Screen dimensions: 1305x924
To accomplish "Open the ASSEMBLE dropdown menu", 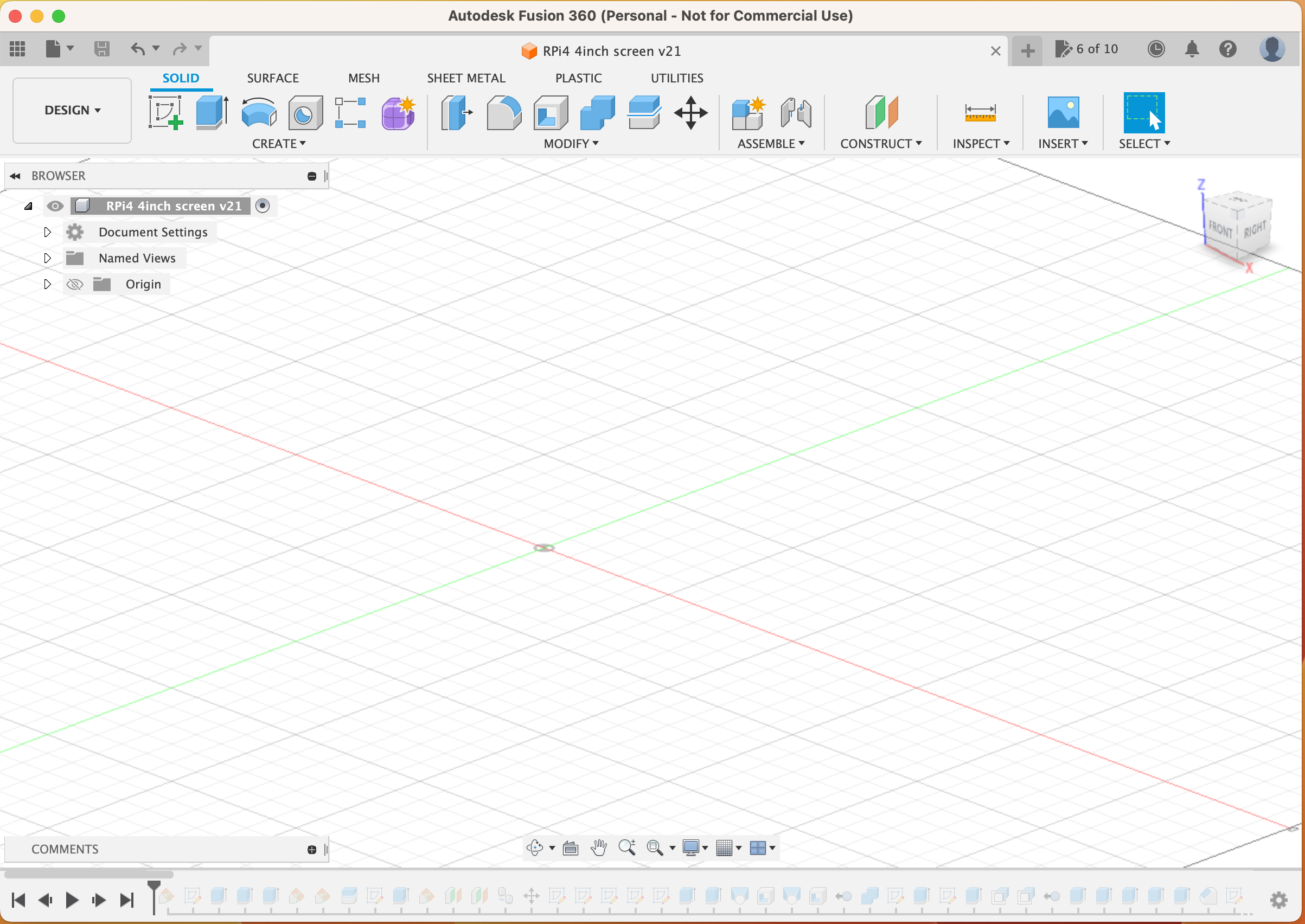I will point(771,144).
